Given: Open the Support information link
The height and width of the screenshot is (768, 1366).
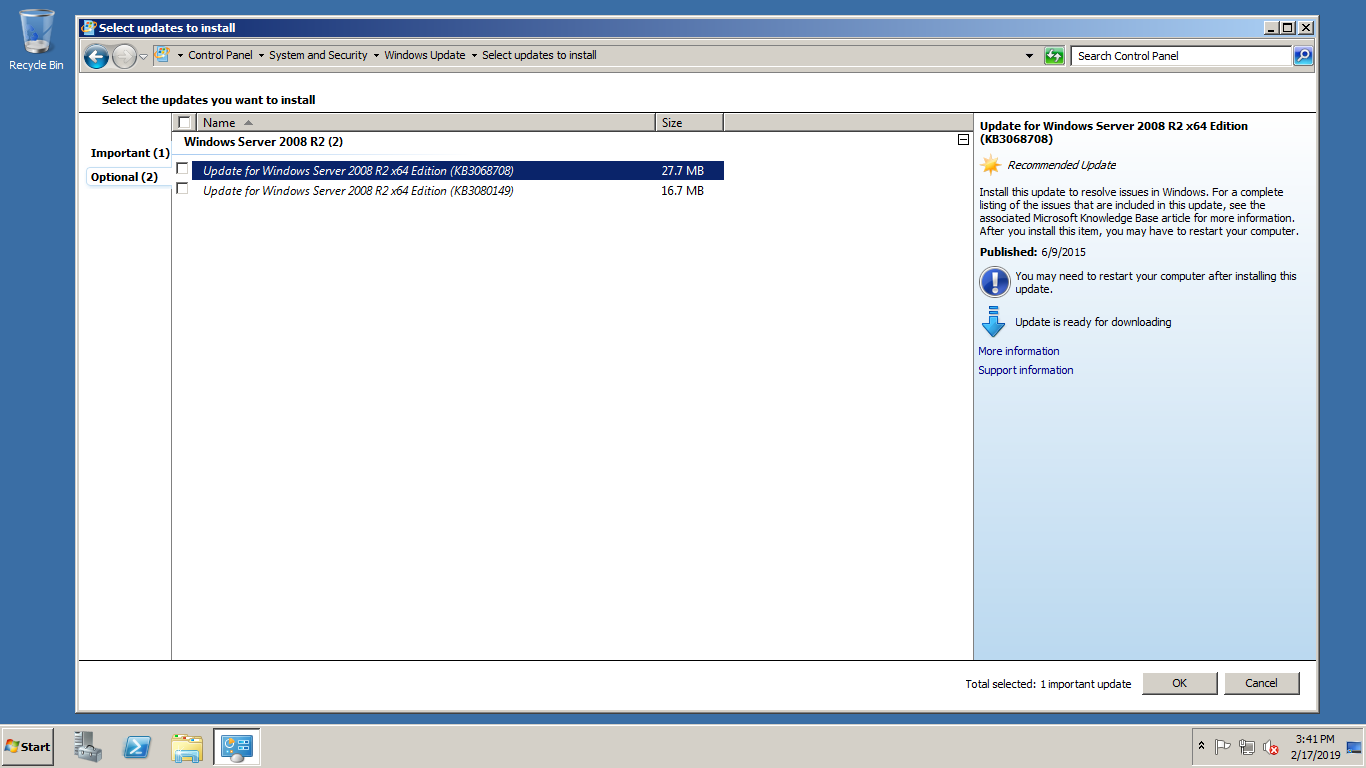Looking at the screenshot, I should pyautogui.click(x=1025, y=370).
